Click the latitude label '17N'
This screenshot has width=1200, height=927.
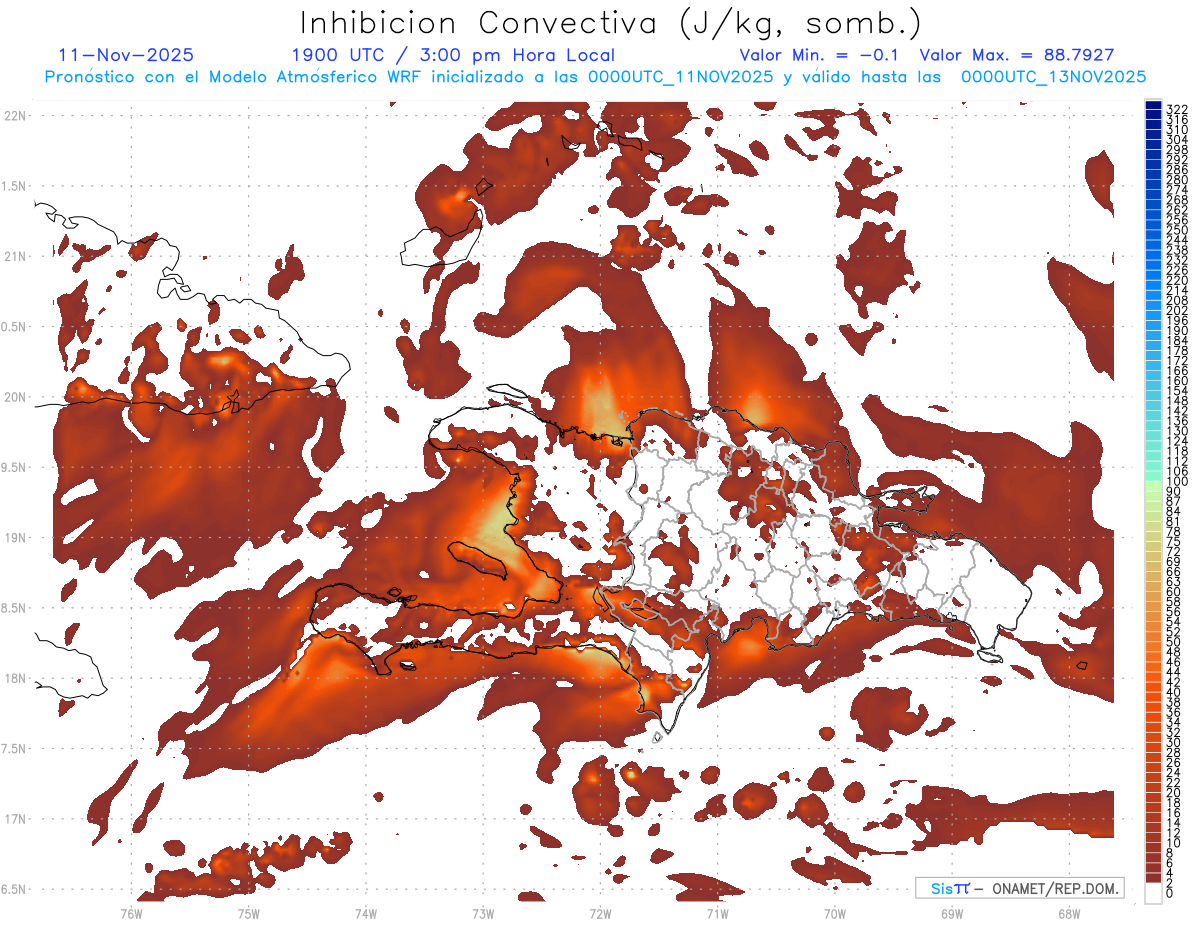15,819
